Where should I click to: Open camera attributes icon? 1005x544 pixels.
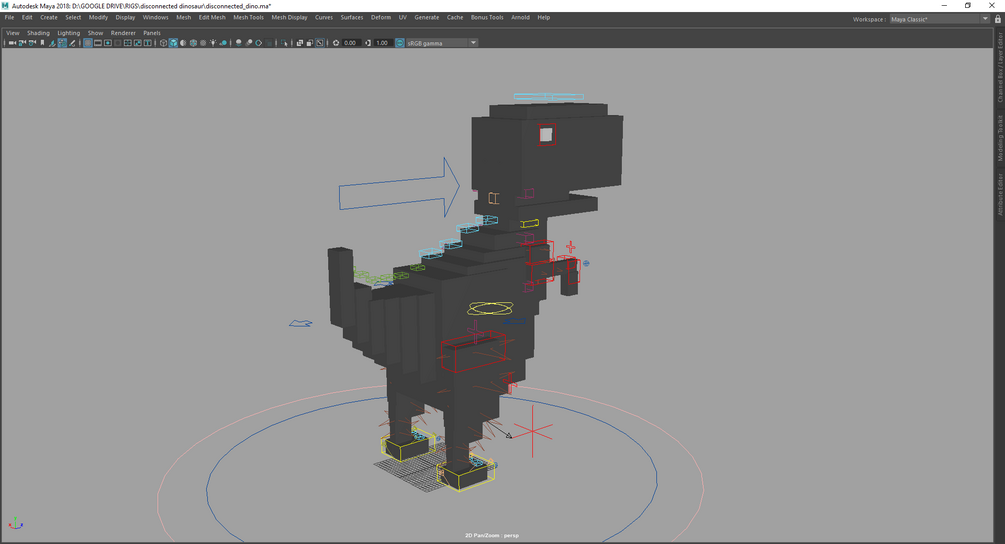pyautogui.click(x=32, y=43)
